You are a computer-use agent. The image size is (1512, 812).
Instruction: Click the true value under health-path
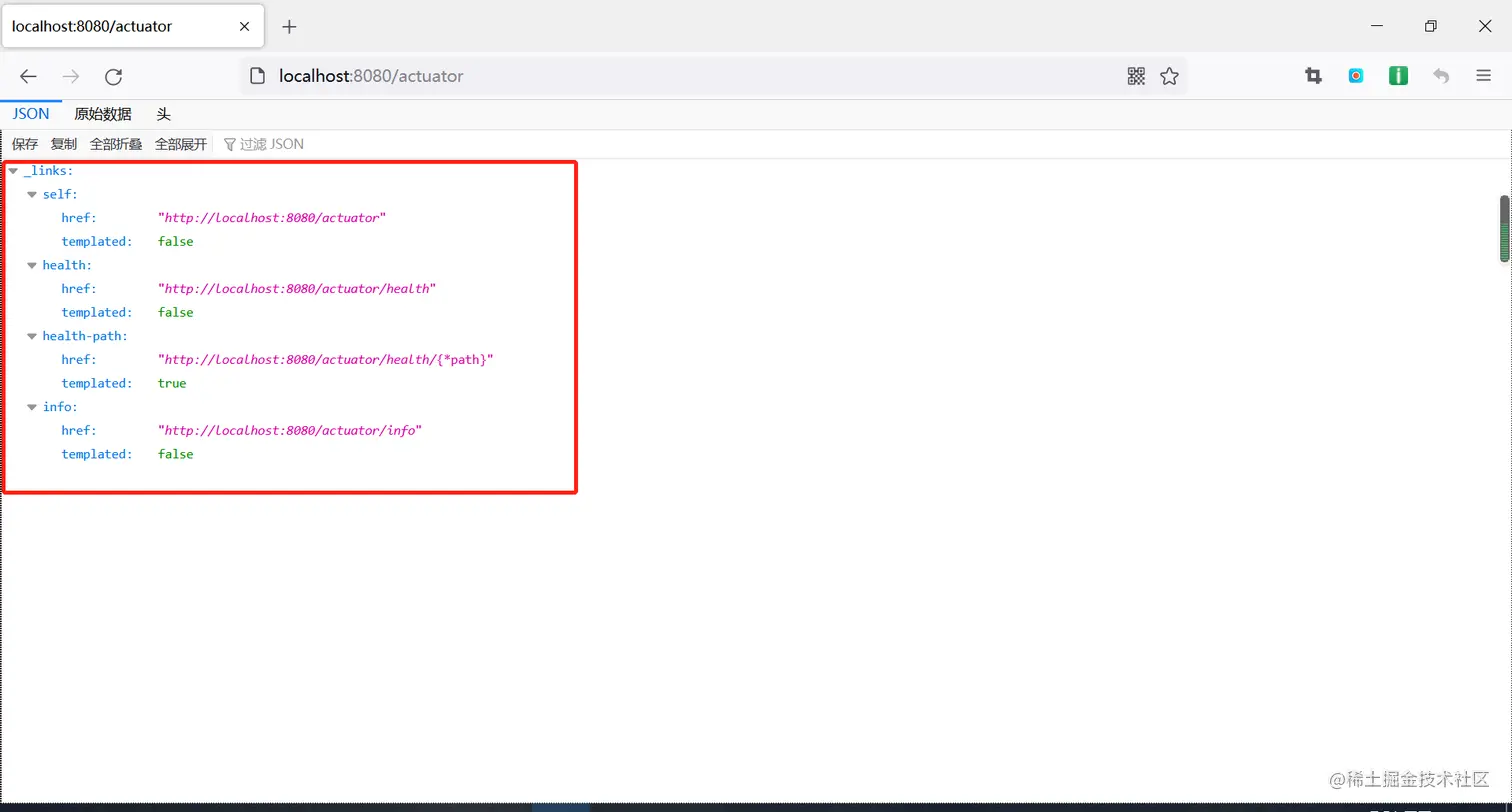pos(172,384)
